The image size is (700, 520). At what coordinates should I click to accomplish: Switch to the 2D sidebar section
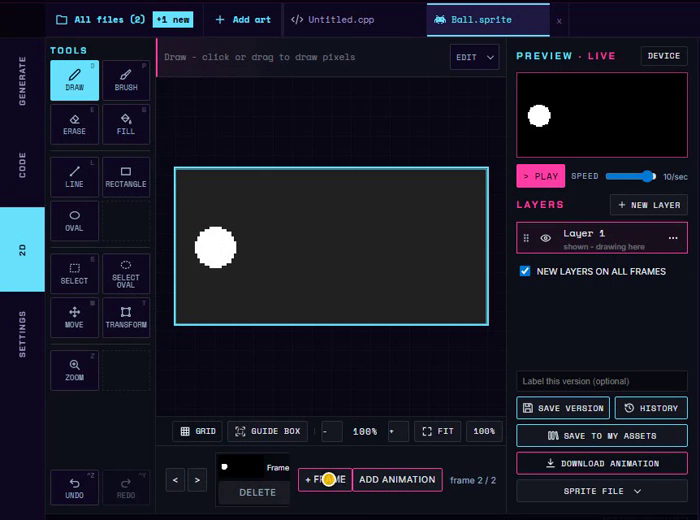click(x=22, y=250)
